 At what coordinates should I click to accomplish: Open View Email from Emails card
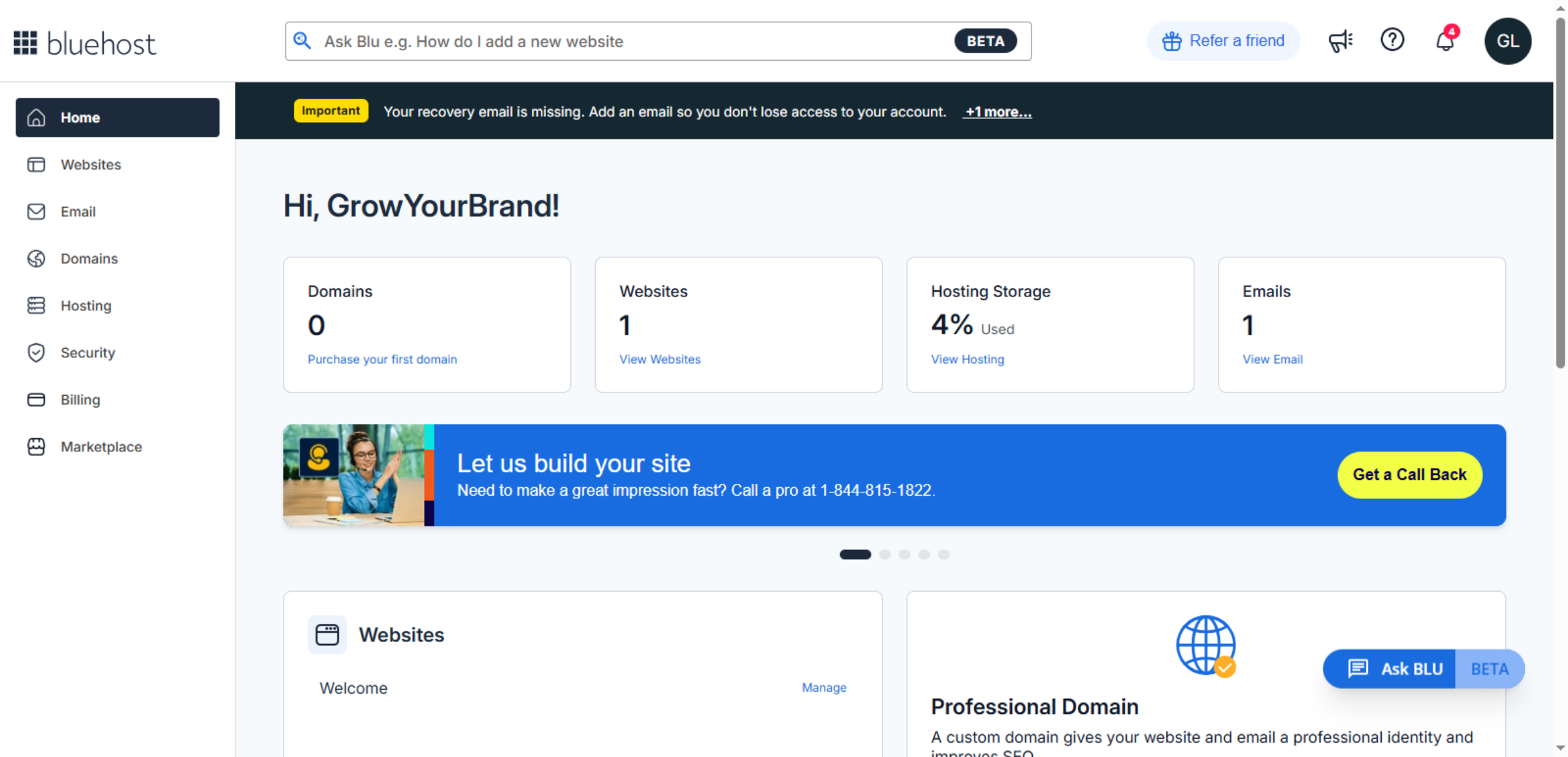tap(1271, 359)
